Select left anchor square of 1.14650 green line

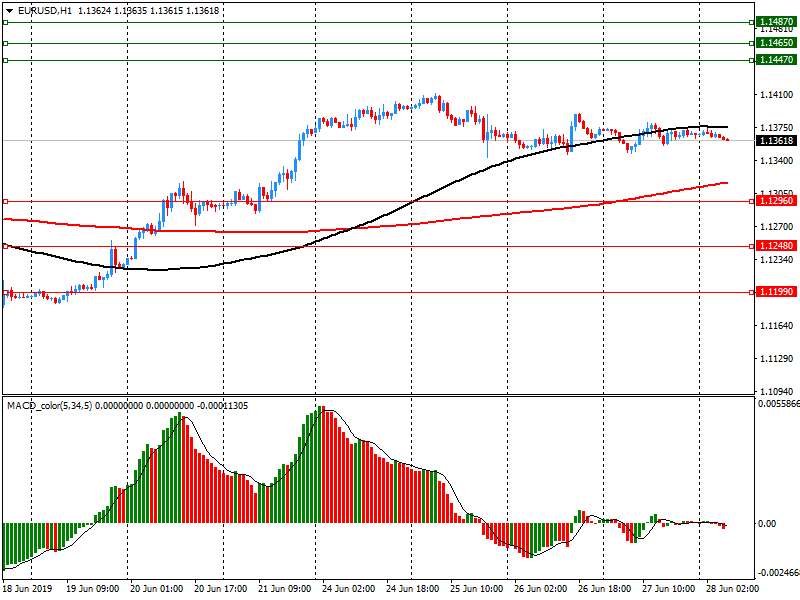pos(6,43)
